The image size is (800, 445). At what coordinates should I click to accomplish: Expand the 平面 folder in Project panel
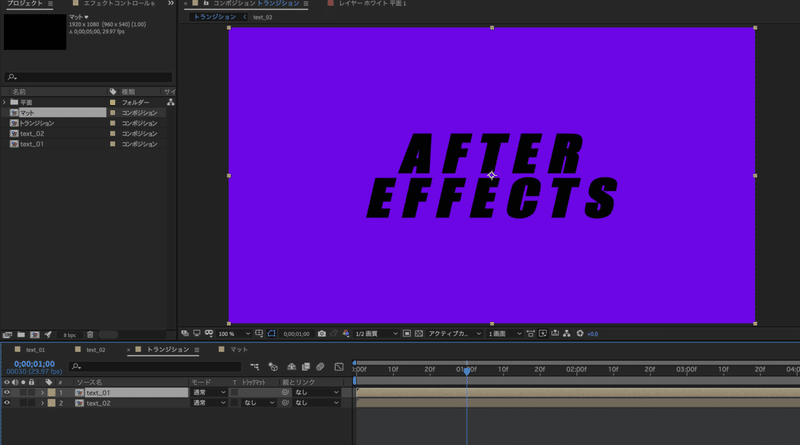(5, 102)
